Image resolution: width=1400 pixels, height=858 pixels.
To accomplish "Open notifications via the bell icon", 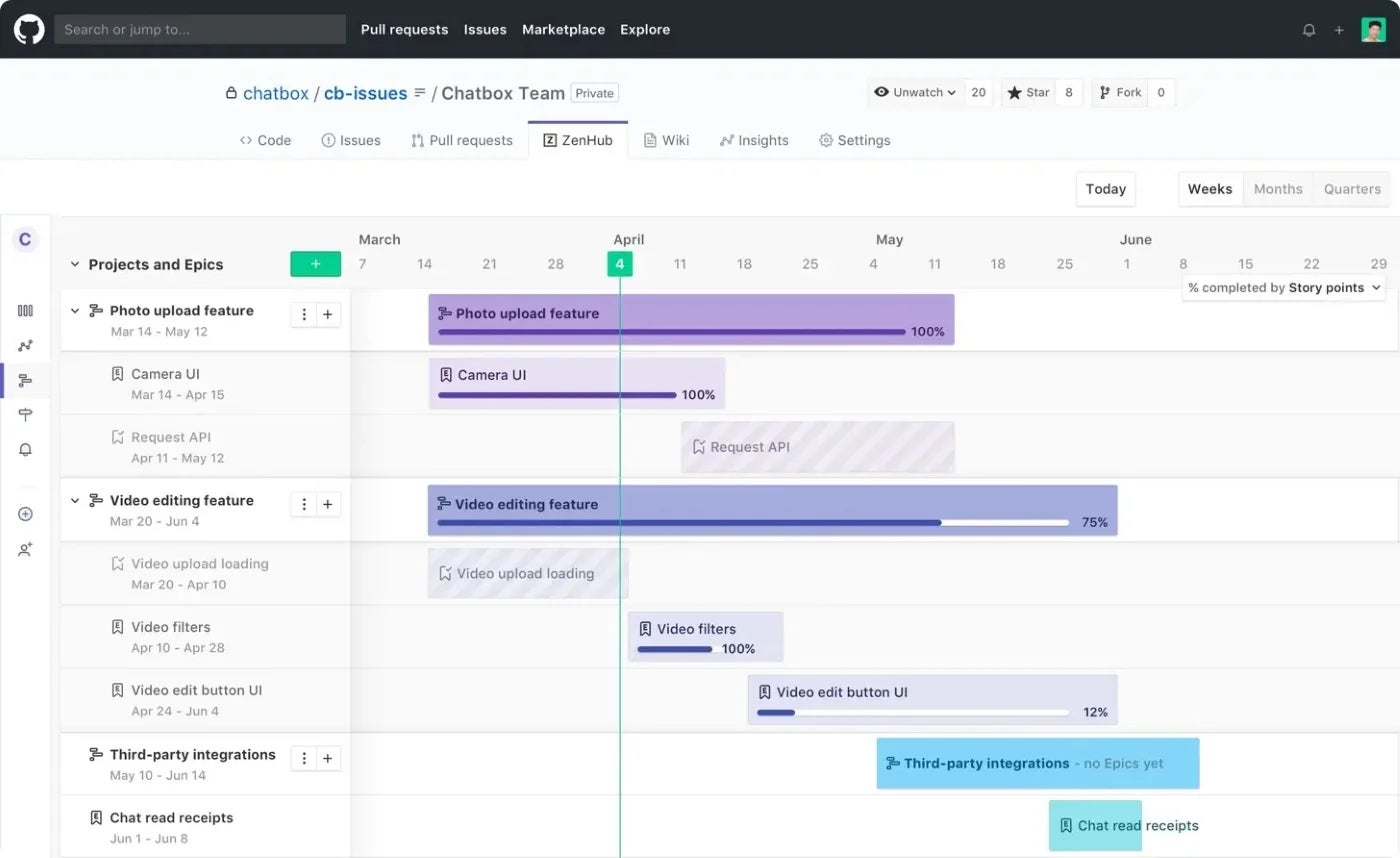I will [25, 449].
